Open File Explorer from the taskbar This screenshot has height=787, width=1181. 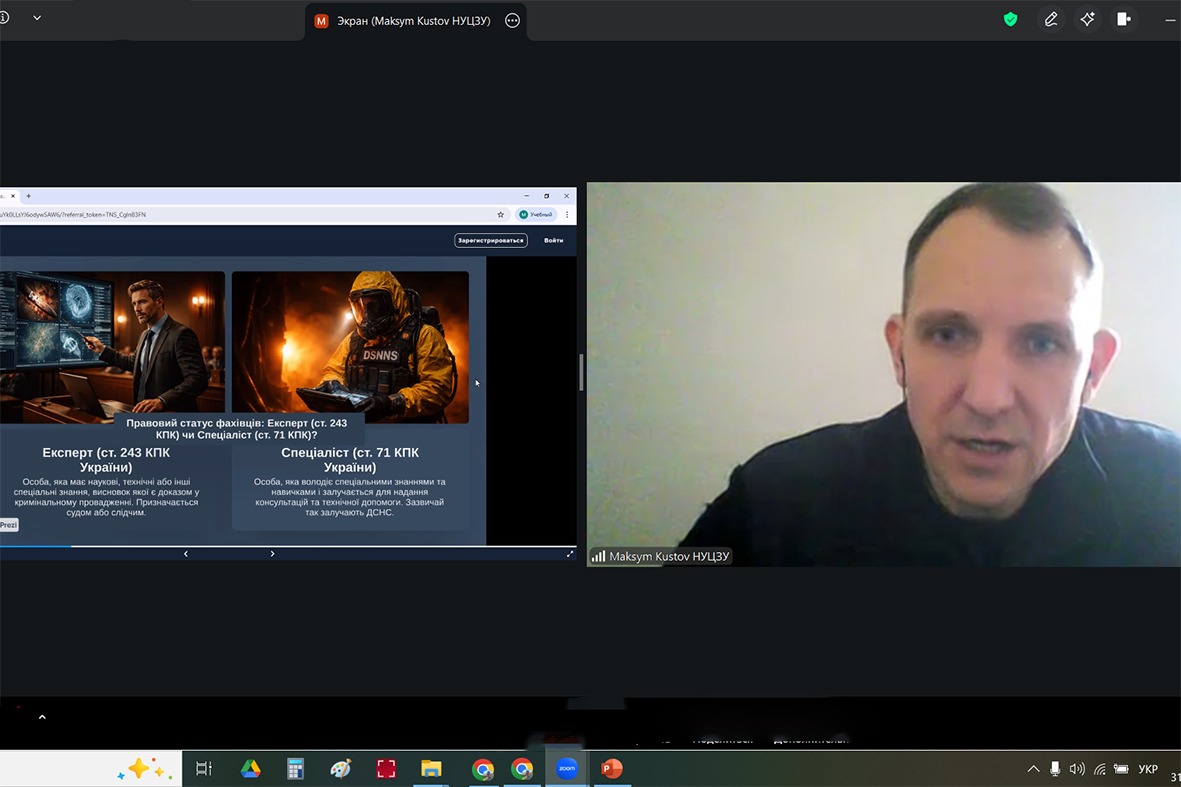point(431,769)
